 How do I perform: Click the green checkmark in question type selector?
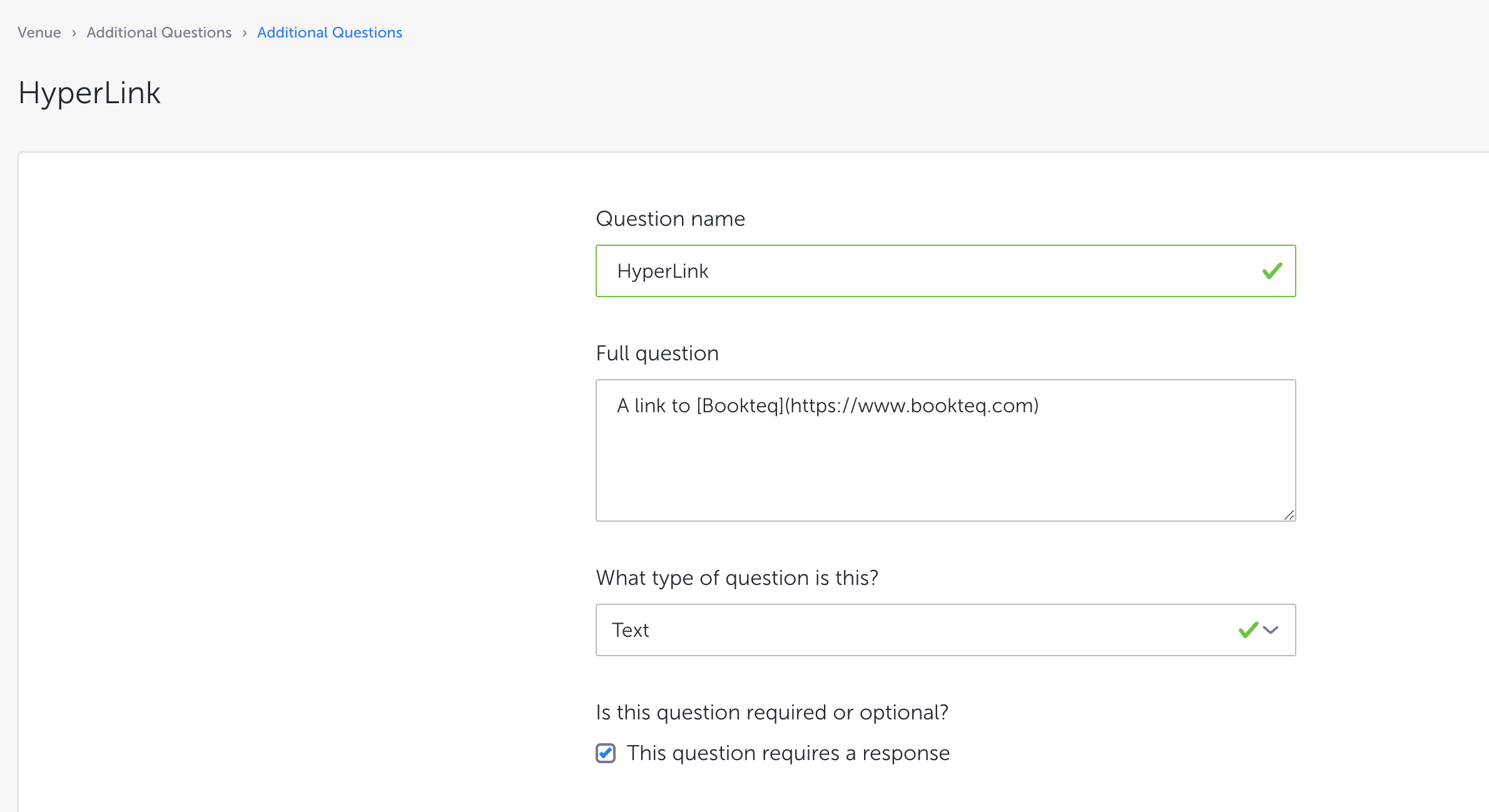1248,629
